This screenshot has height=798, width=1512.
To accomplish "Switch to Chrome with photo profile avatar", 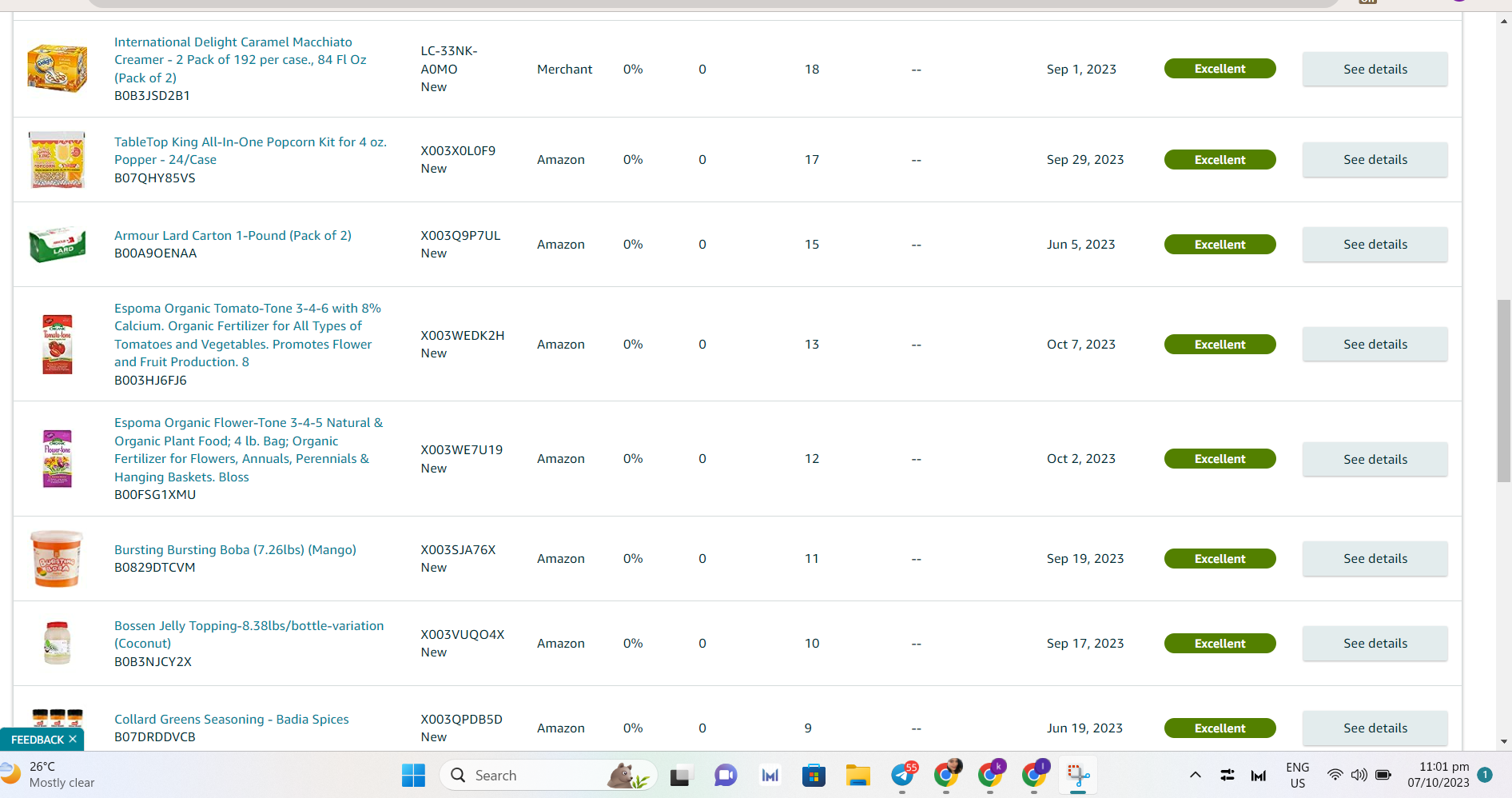I will point(947,775).
